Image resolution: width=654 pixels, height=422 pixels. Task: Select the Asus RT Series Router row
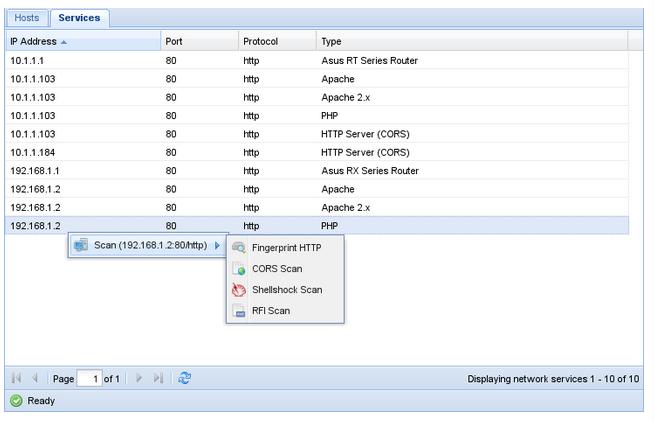317,60
